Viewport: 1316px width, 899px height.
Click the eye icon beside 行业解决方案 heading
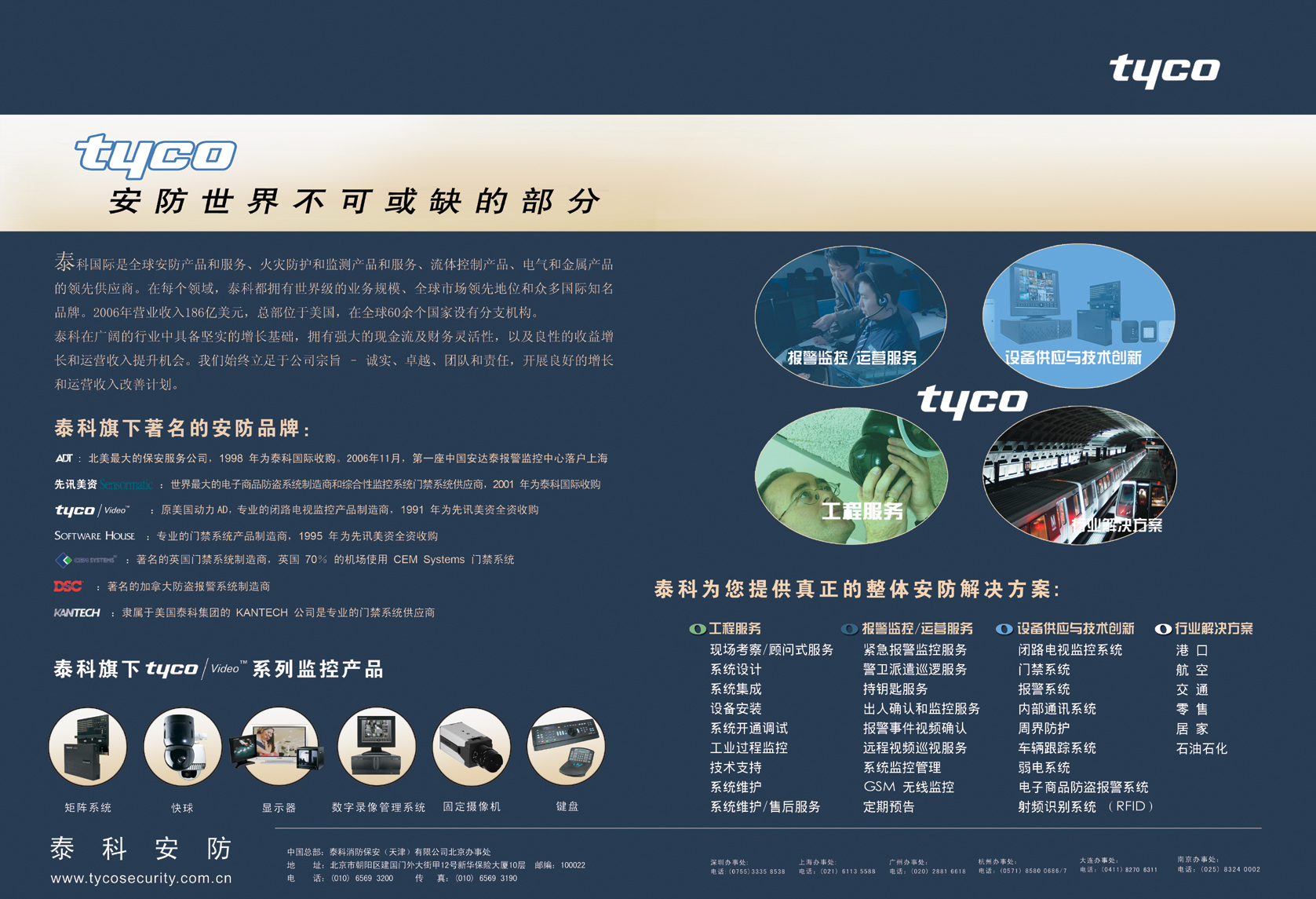pyautogui.click(x=1163, y=629)
